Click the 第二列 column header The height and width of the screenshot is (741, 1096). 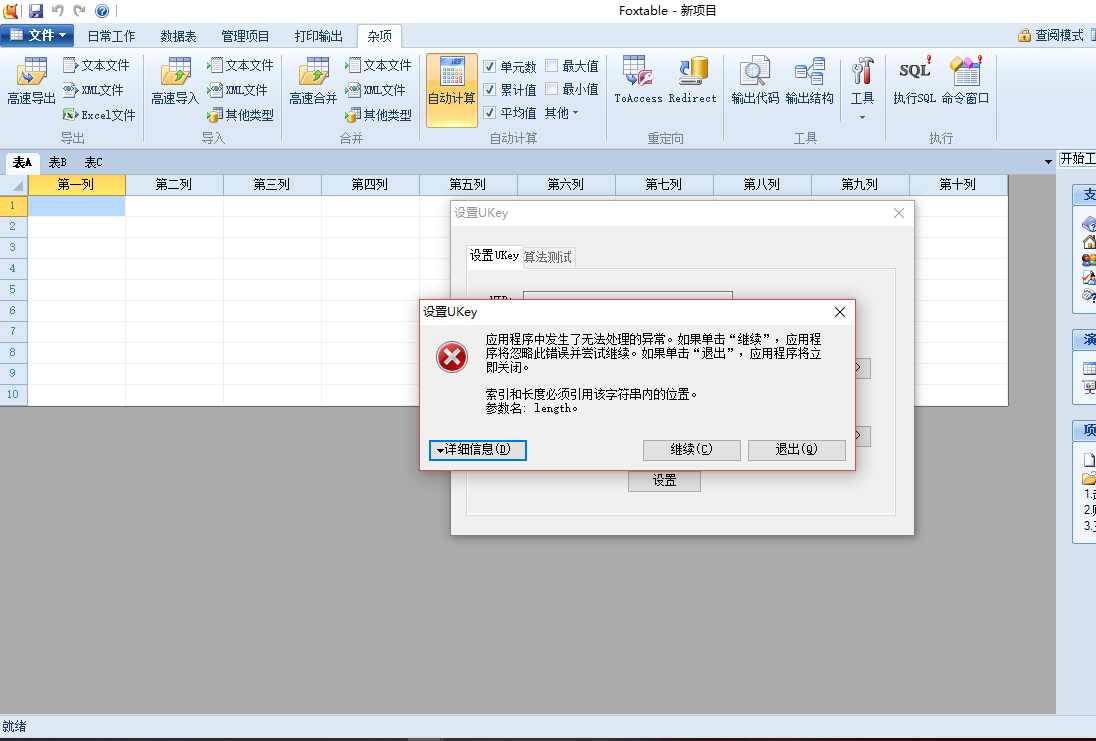[174, 185]
